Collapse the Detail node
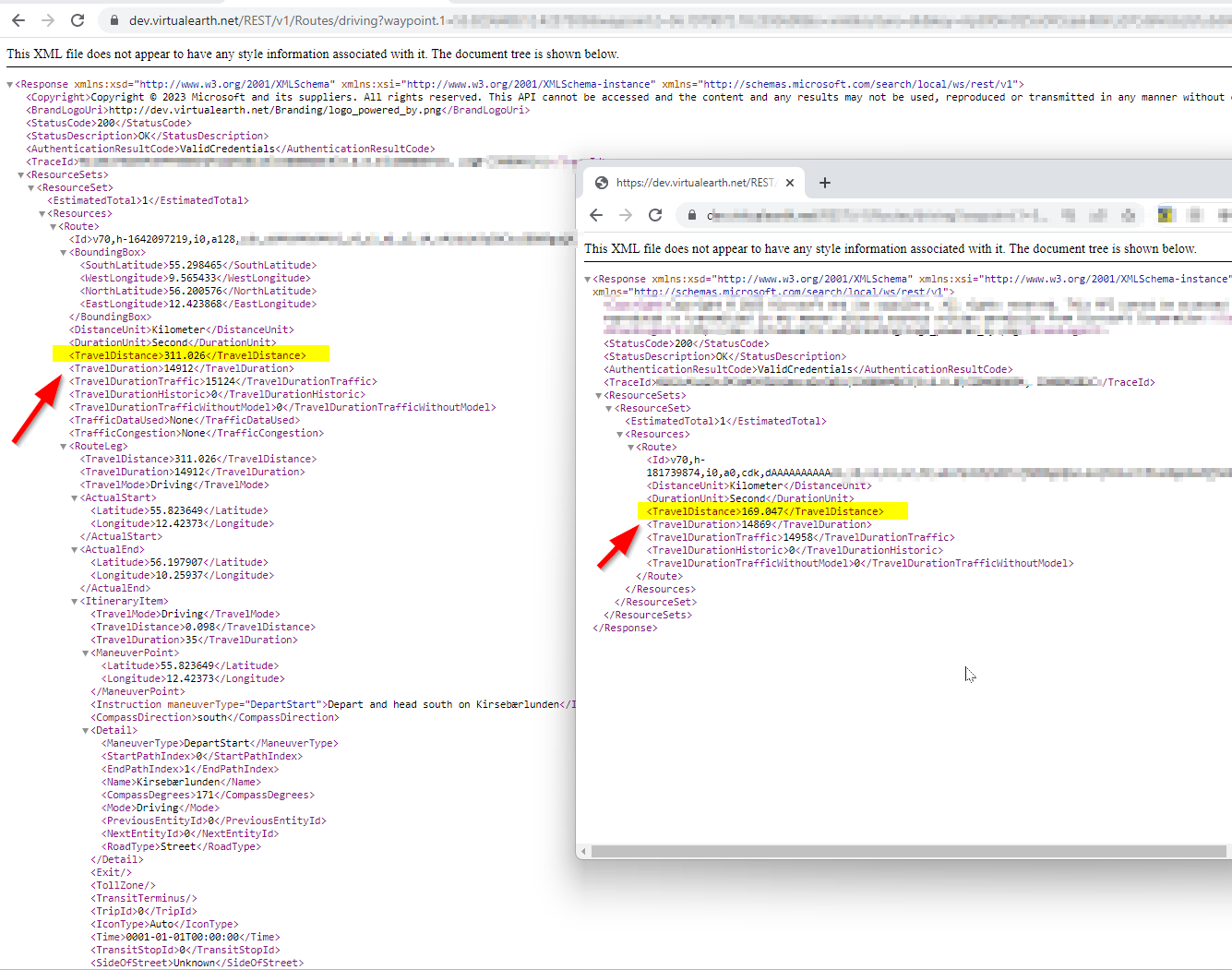Image resolution: width=1232 pixels, height=970 pixels. 86,731
